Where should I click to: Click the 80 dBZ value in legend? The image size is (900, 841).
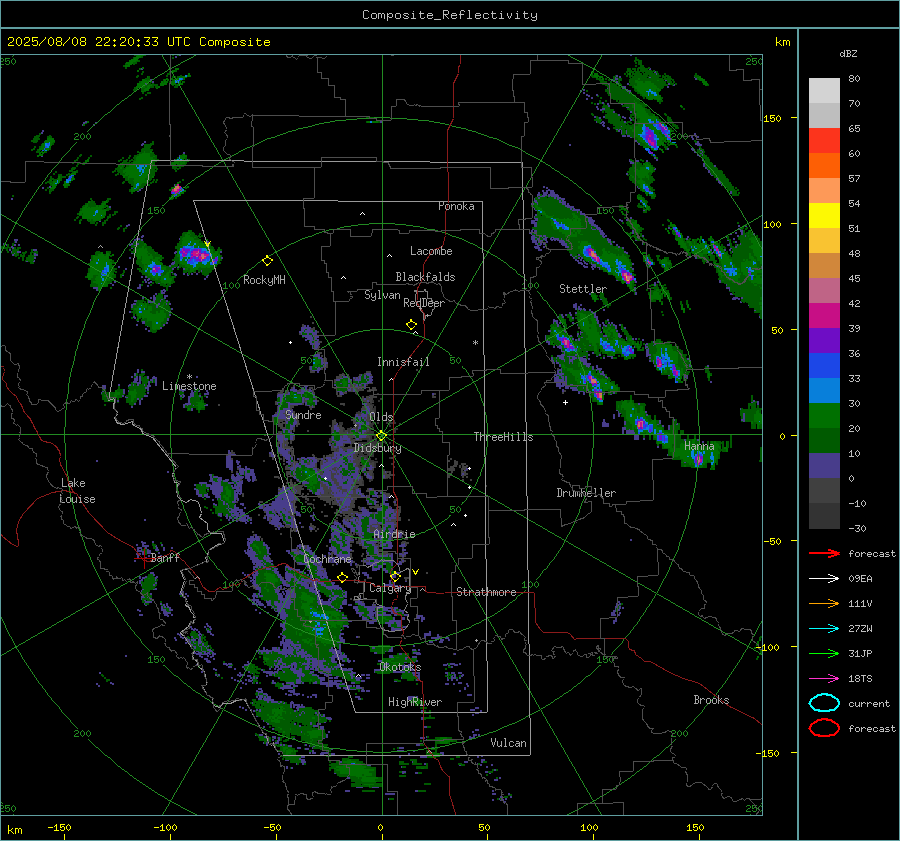[x=854, y=79]
